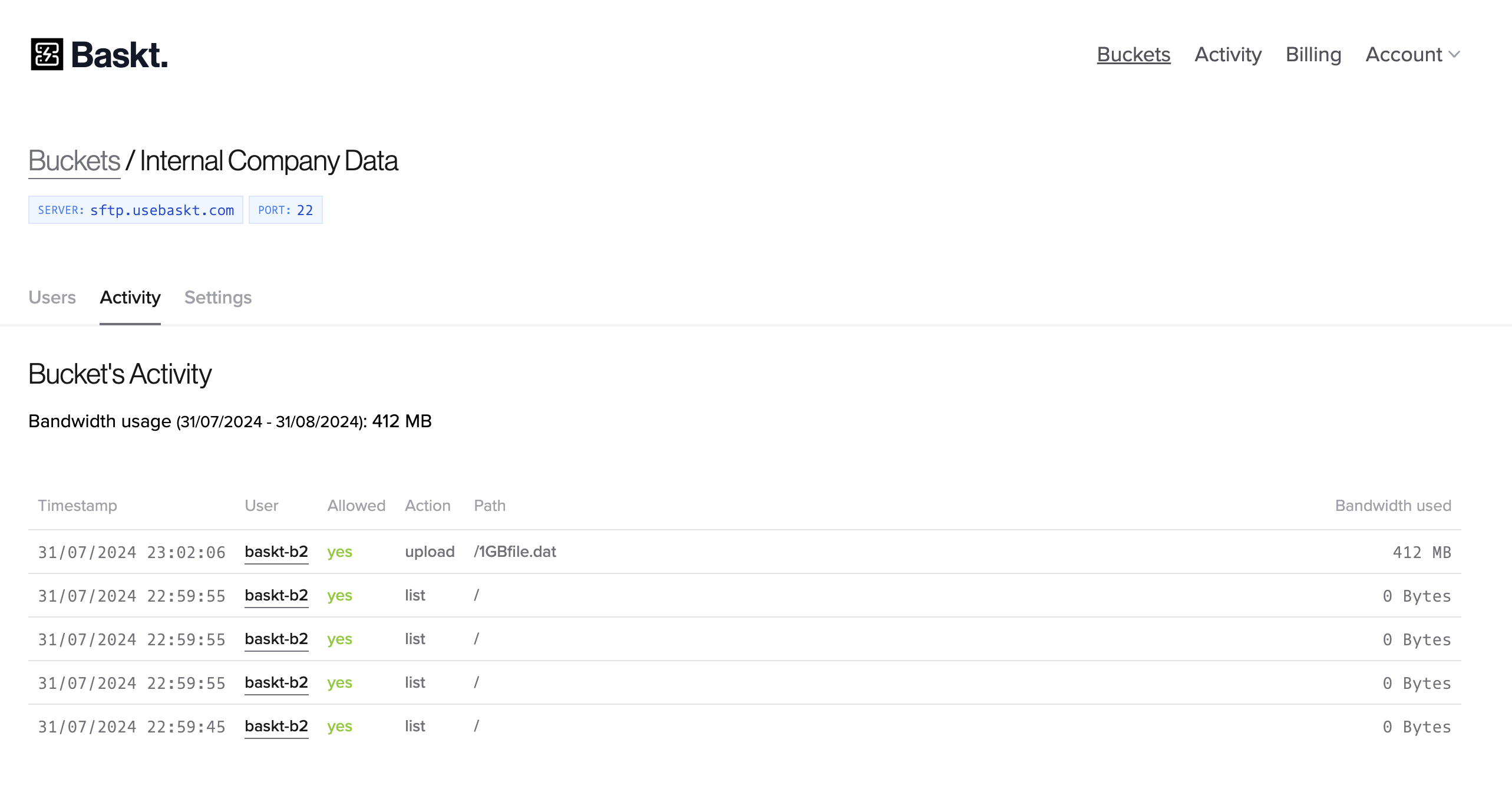Click the 412 MB bandwidth cell

click(x=1421, y=553)
